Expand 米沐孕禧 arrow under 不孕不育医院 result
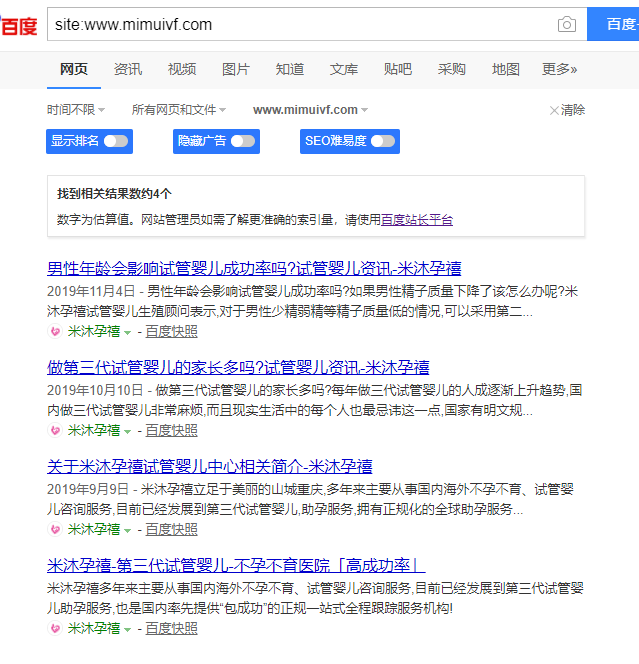 coord(127,630)
